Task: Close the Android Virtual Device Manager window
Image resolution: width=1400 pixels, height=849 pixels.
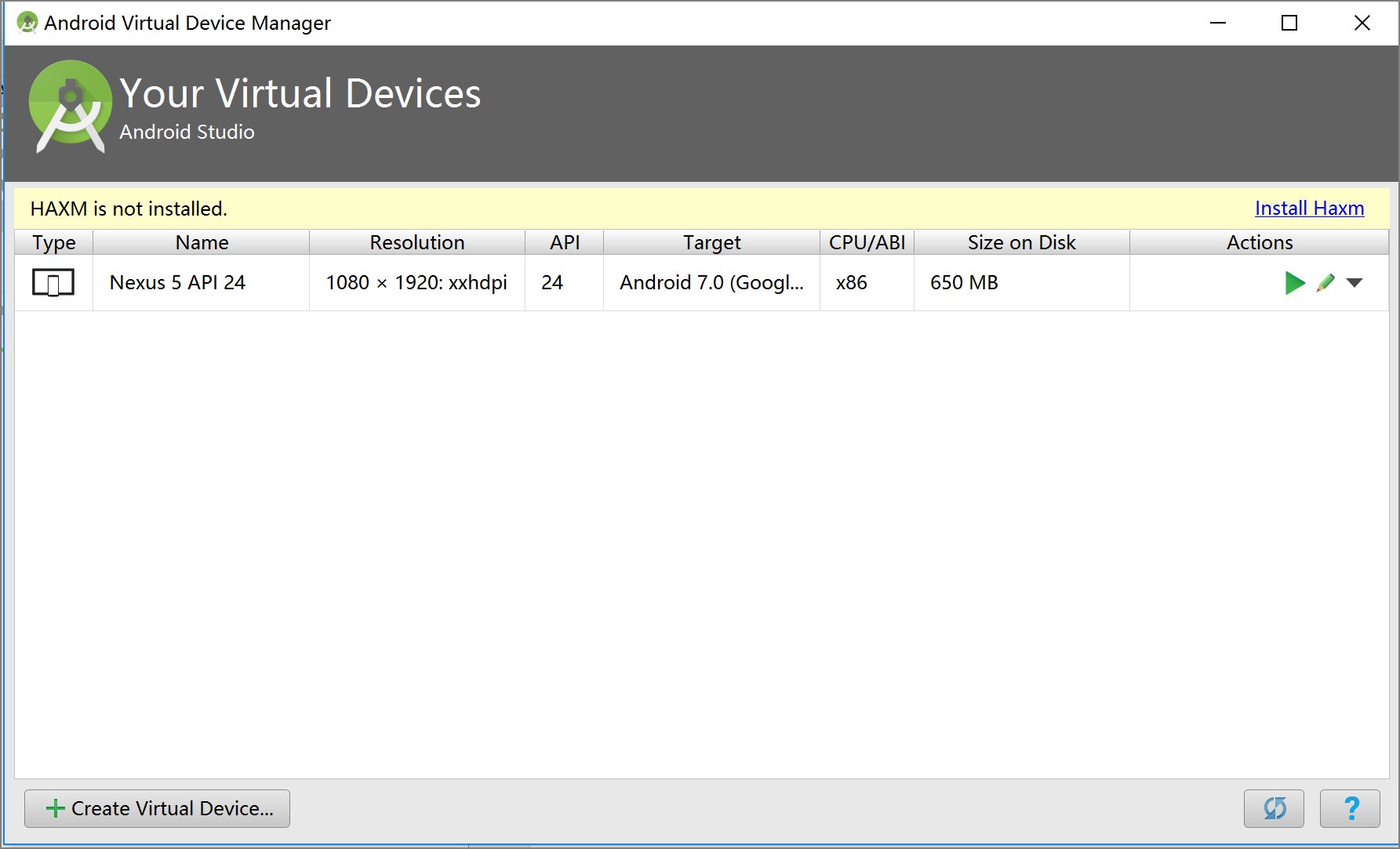Action: (x=1362, y=23)
